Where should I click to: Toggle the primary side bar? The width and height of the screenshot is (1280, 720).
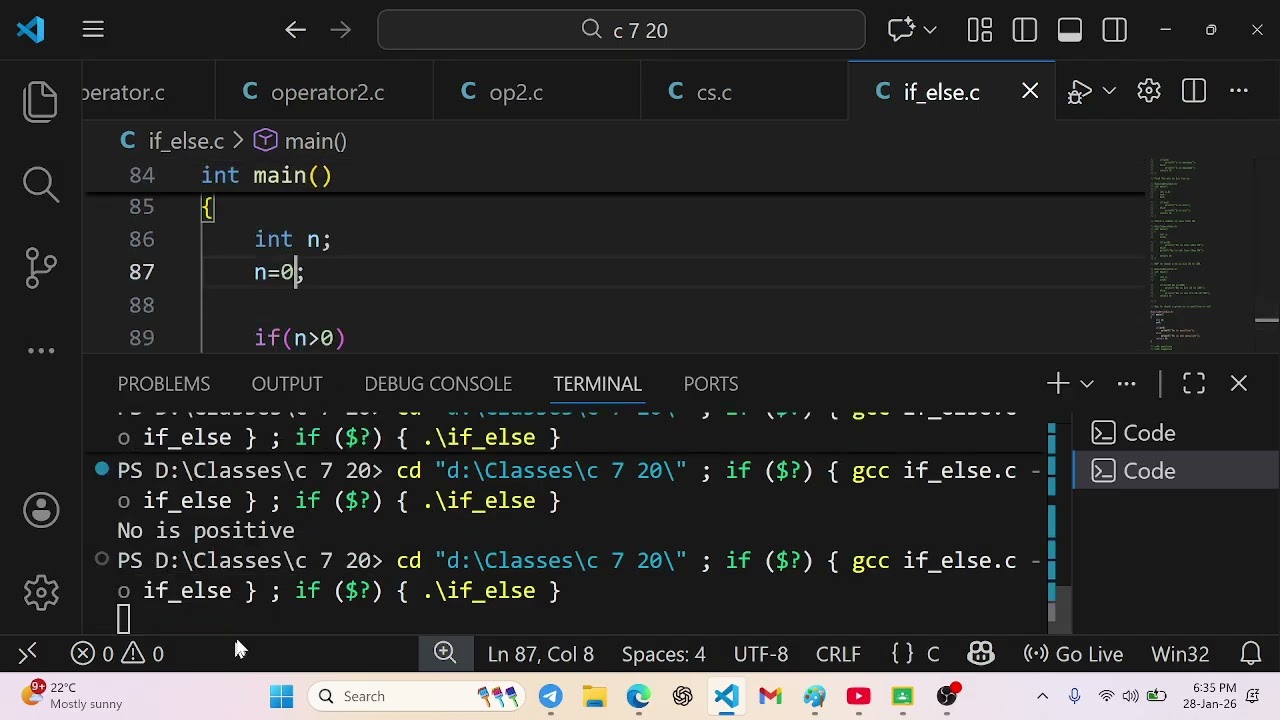coord(1025,30)
